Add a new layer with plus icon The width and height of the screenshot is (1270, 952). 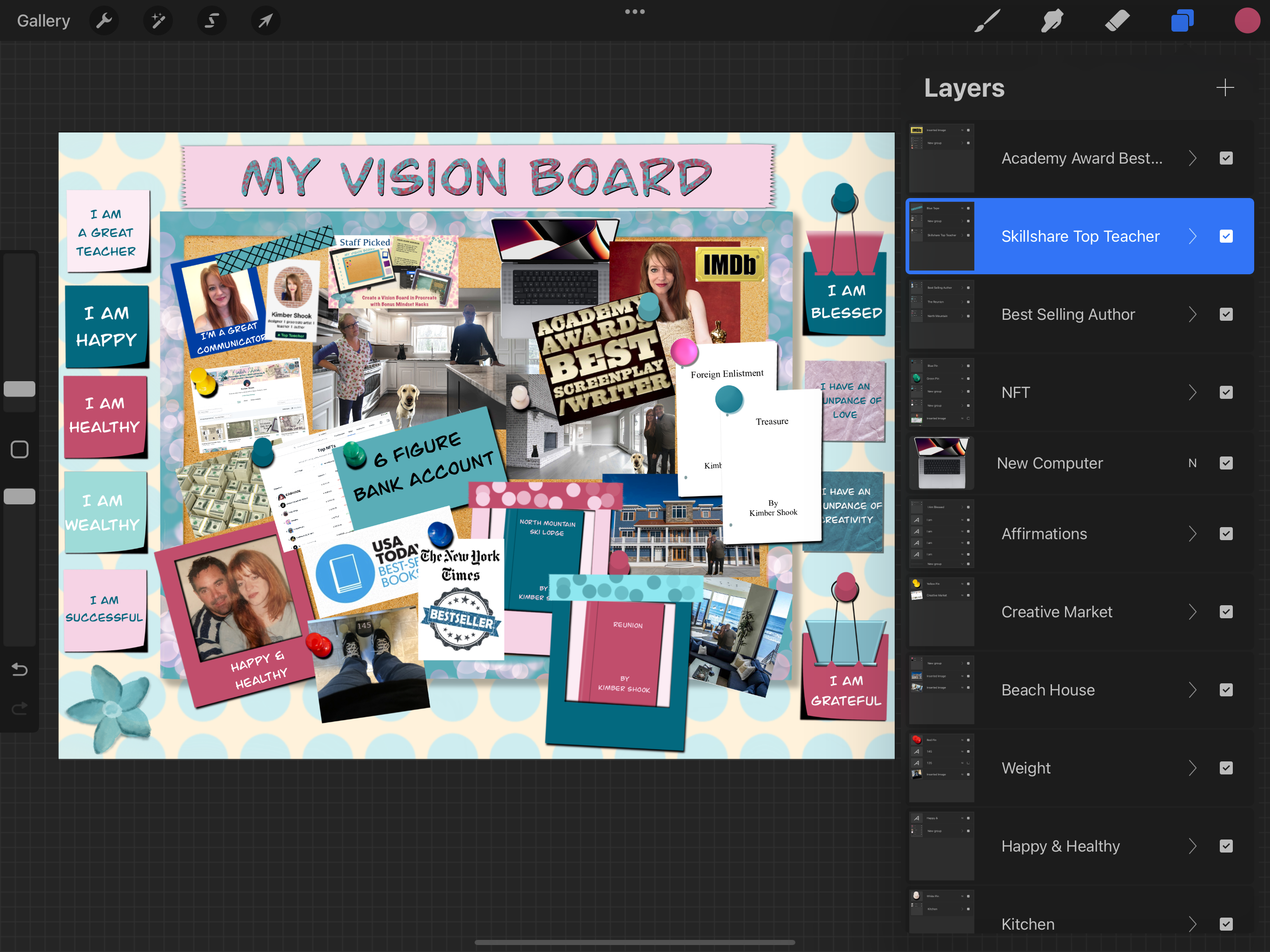tap(1224, 87)
